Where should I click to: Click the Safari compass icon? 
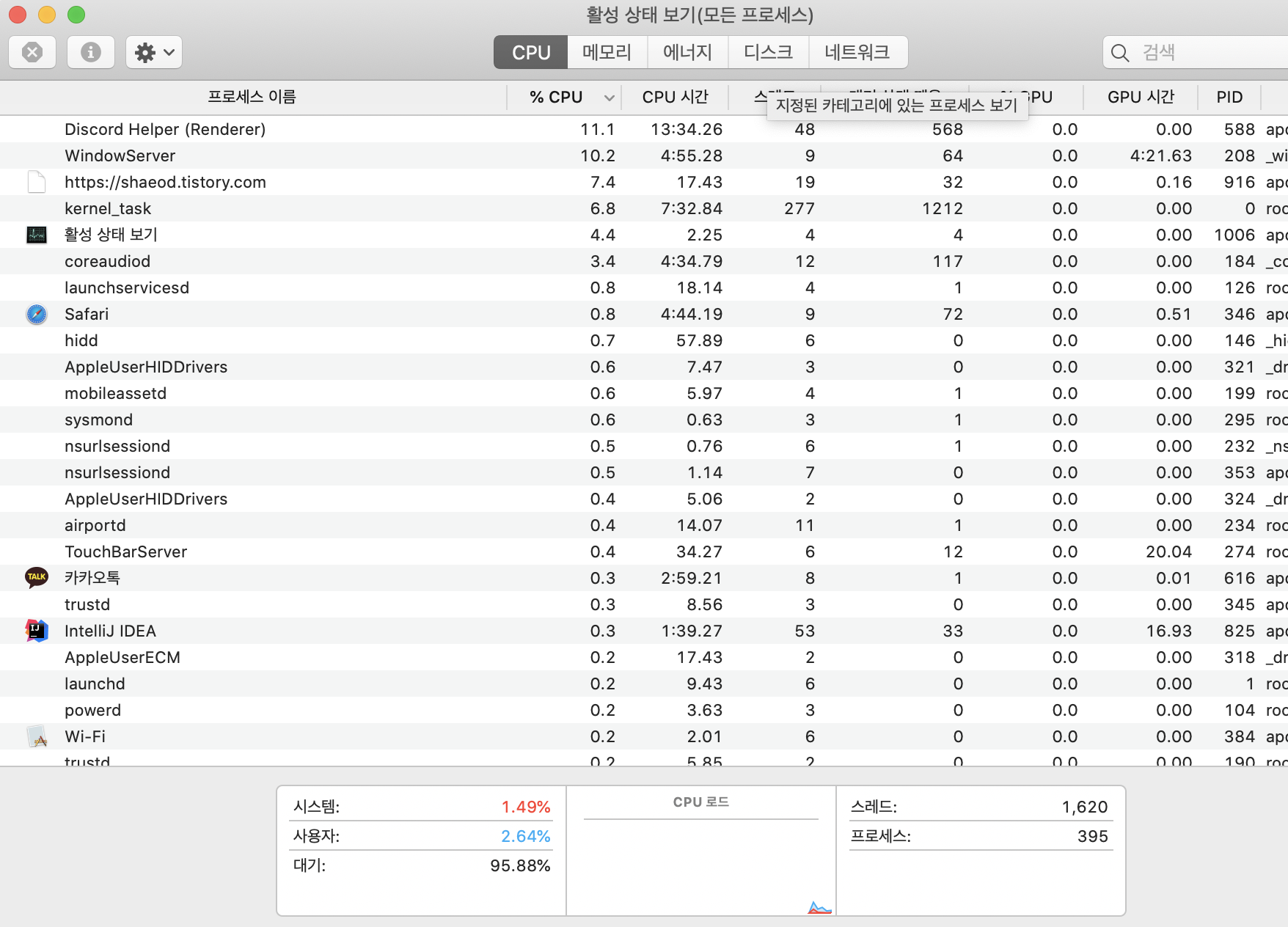[37, 314]
